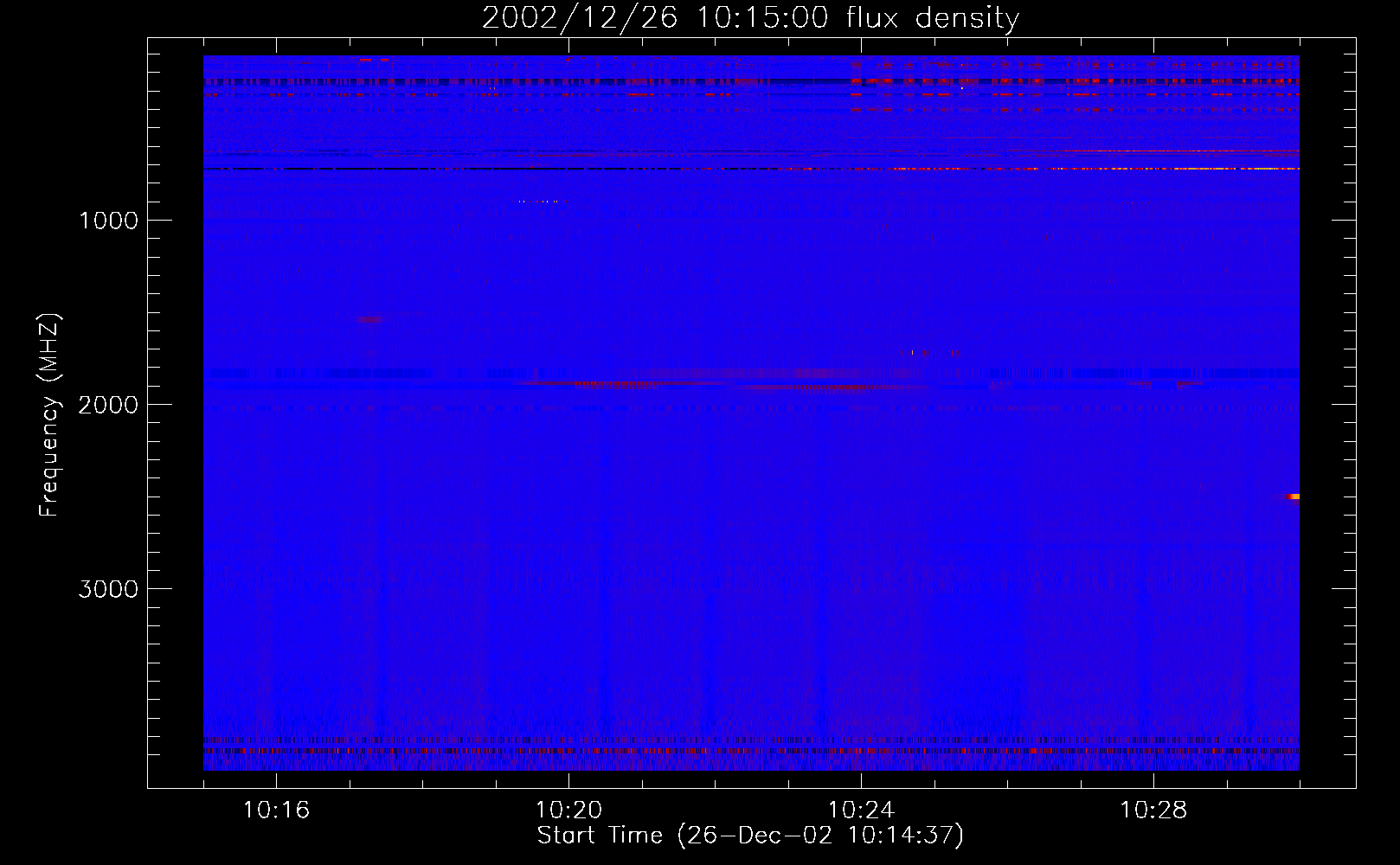The image size is (1400, 865).
Task: Click the plot title '2002/12/26 10:15:00 flux density'
Action: 750,18
